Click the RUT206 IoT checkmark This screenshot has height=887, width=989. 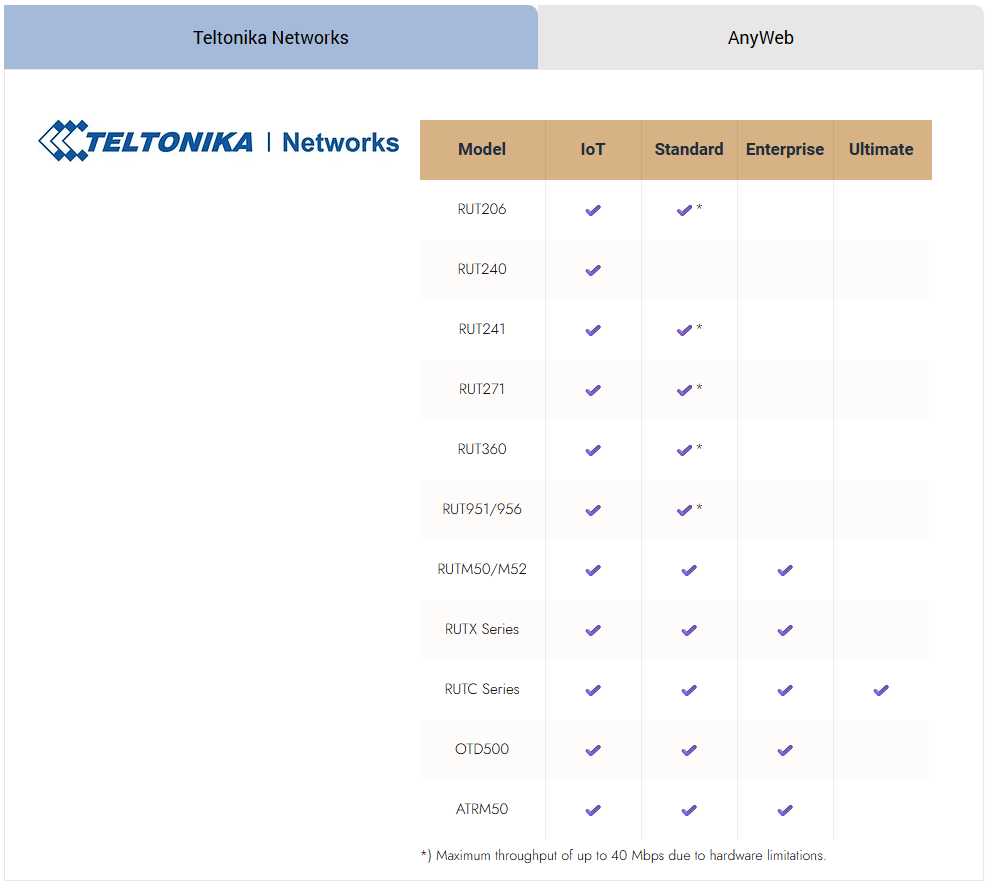[593, 210]
